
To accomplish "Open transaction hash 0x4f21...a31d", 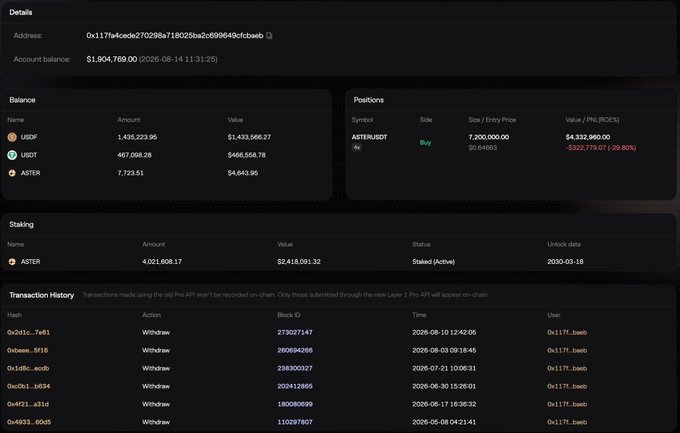I will (x=28, y=404).
